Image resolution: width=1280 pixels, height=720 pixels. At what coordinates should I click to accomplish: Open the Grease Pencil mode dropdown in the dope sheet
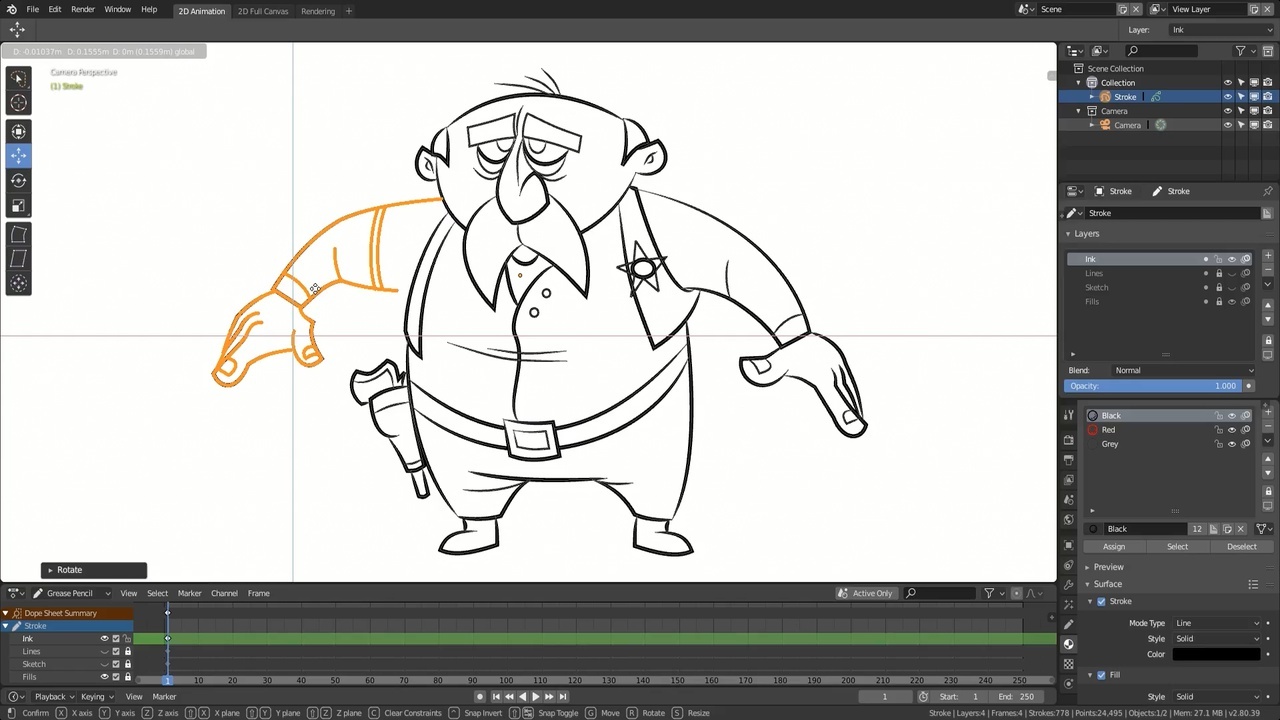tap(72, 593)
